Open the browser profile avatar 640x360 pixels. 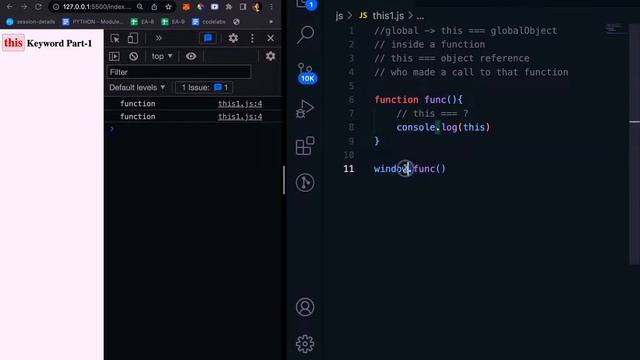(257, 7)
